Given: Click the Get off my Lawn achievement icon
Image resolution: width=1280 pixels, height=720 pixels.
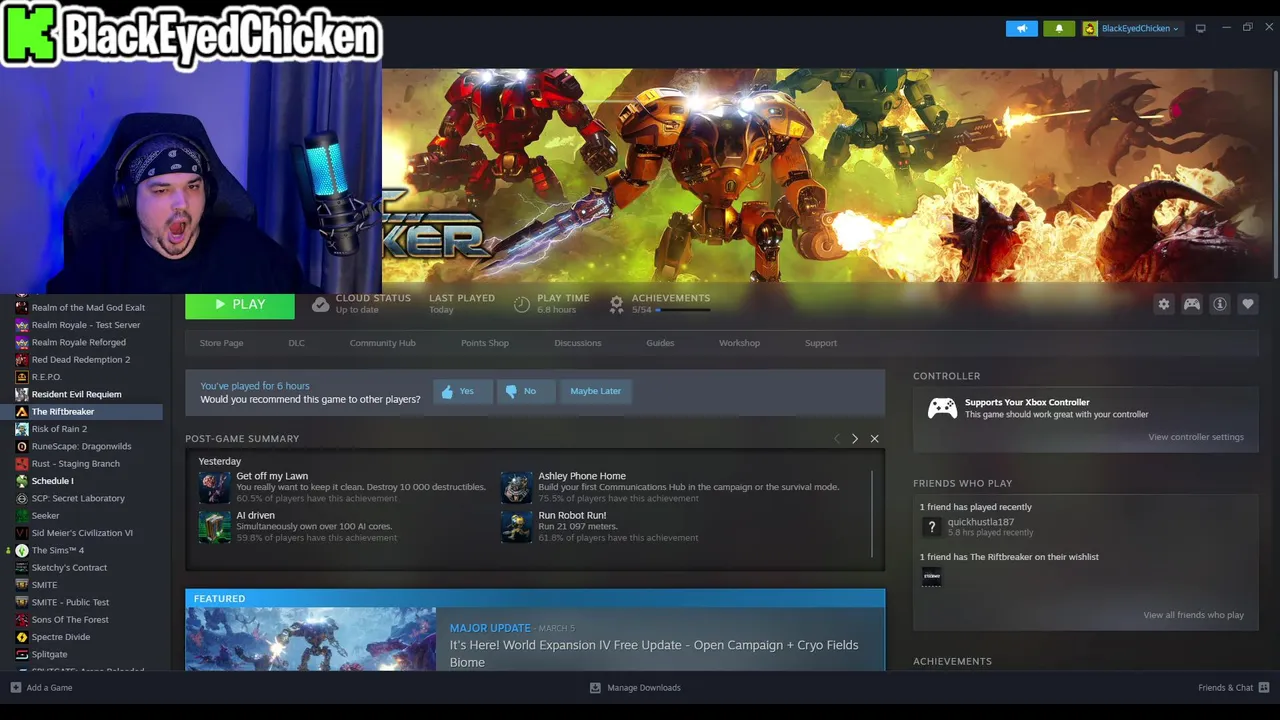Looking at the screenshot, I should (x=214, y=487).
